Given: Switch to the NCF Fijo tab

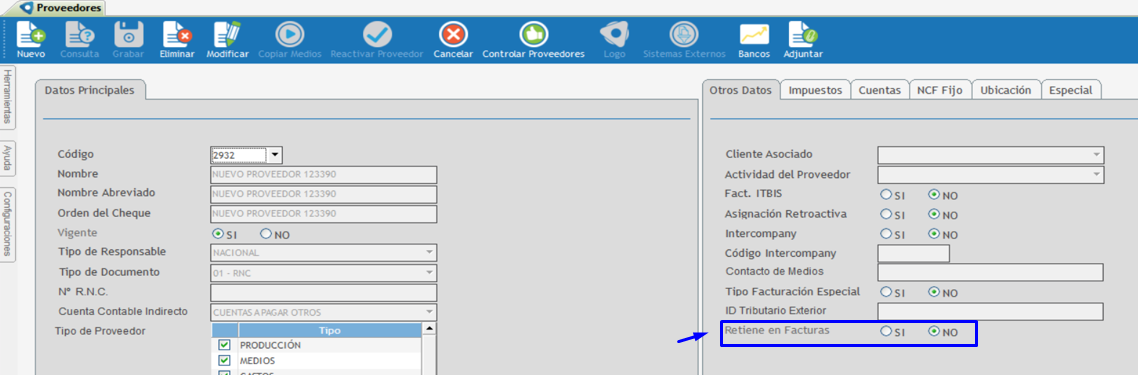Looking at the screenshot, I should pos(939,90).
